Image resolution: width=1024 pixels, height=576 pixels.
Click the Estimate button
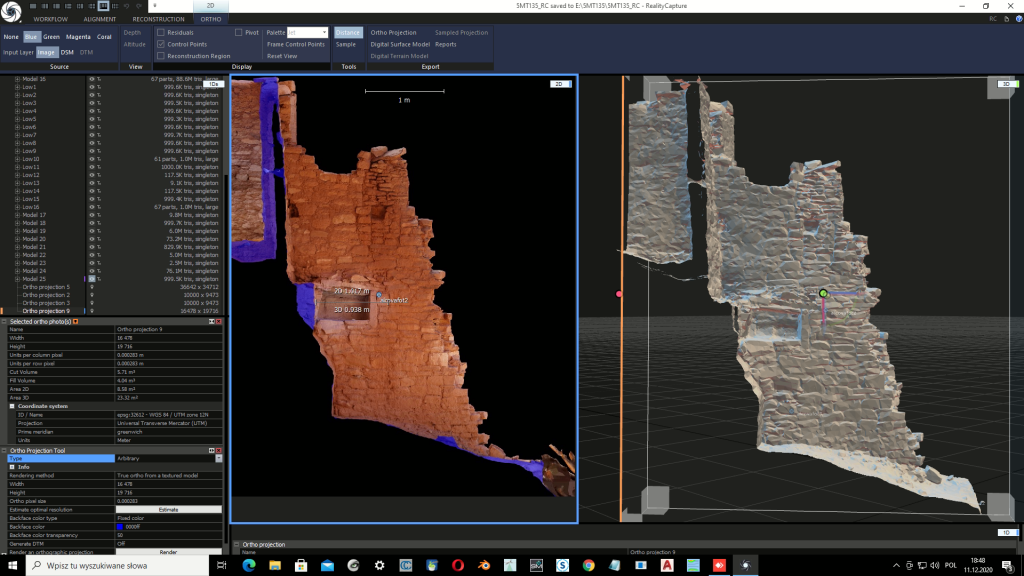tap(168, 509)
